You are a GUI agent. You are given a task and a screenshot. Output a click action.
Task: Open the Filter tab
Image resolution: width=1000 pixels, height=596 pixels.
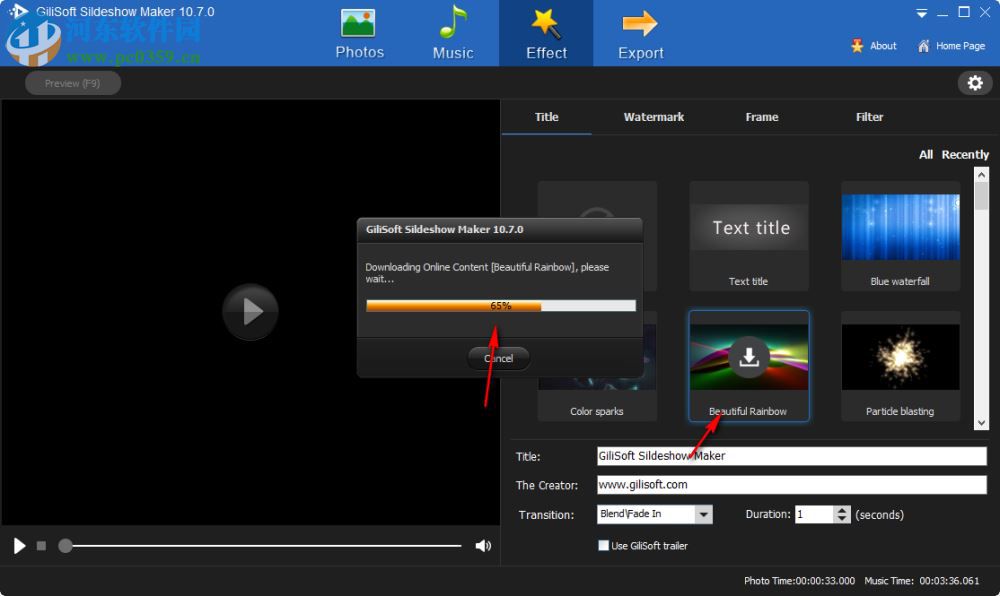point(868,117)
